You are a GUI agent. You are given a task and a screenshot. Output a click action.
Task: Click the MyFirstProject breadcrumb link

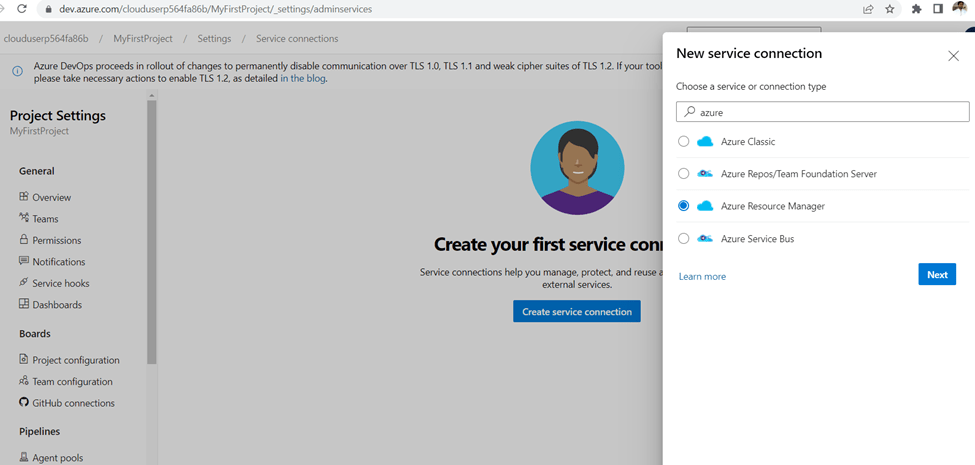pos(142,39)
